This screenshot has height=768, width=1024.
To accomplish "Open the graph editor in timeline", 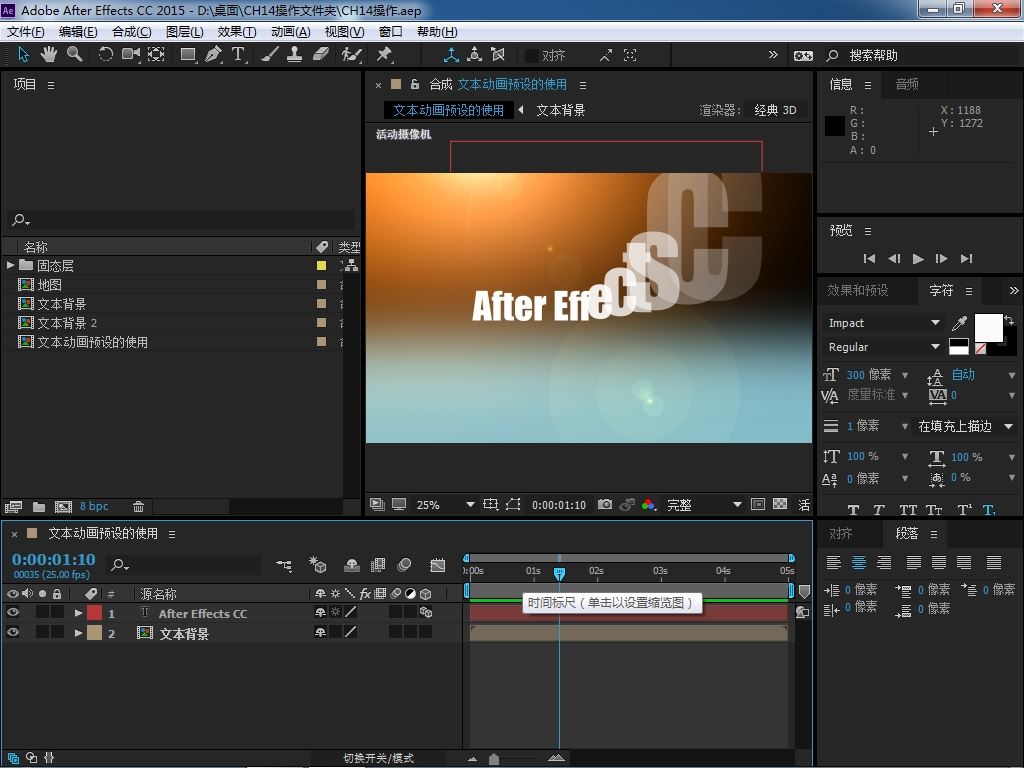I will 438,565.
